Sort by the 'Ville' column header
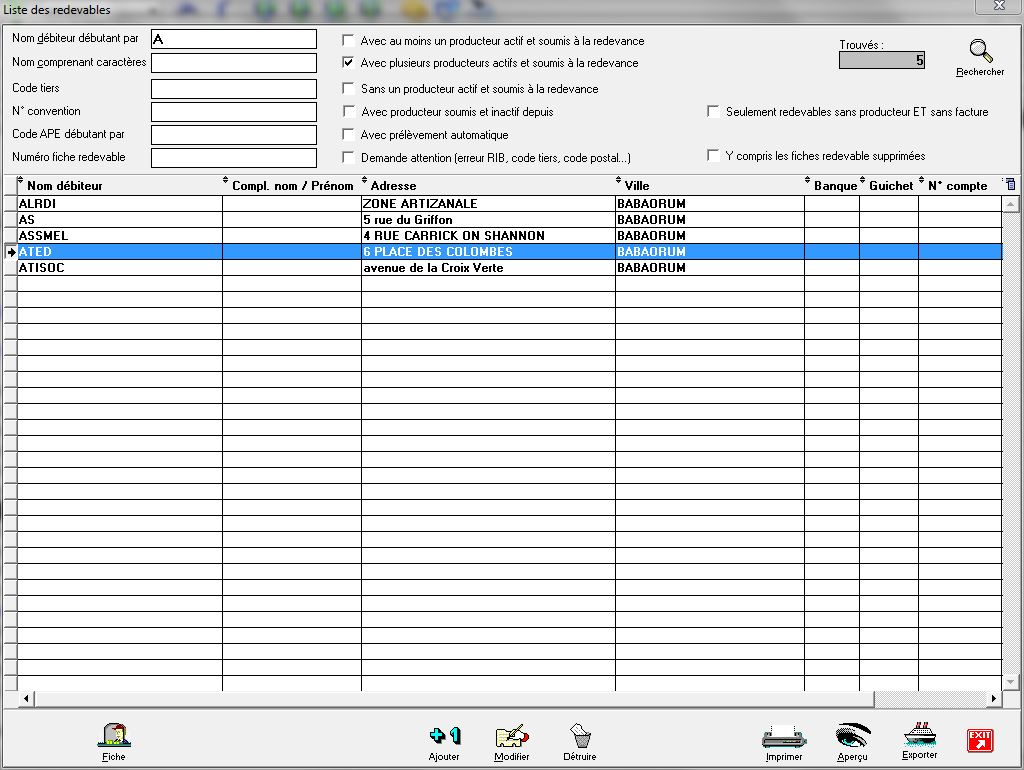This screenshot has height=770, width=1024. point(637,185)
